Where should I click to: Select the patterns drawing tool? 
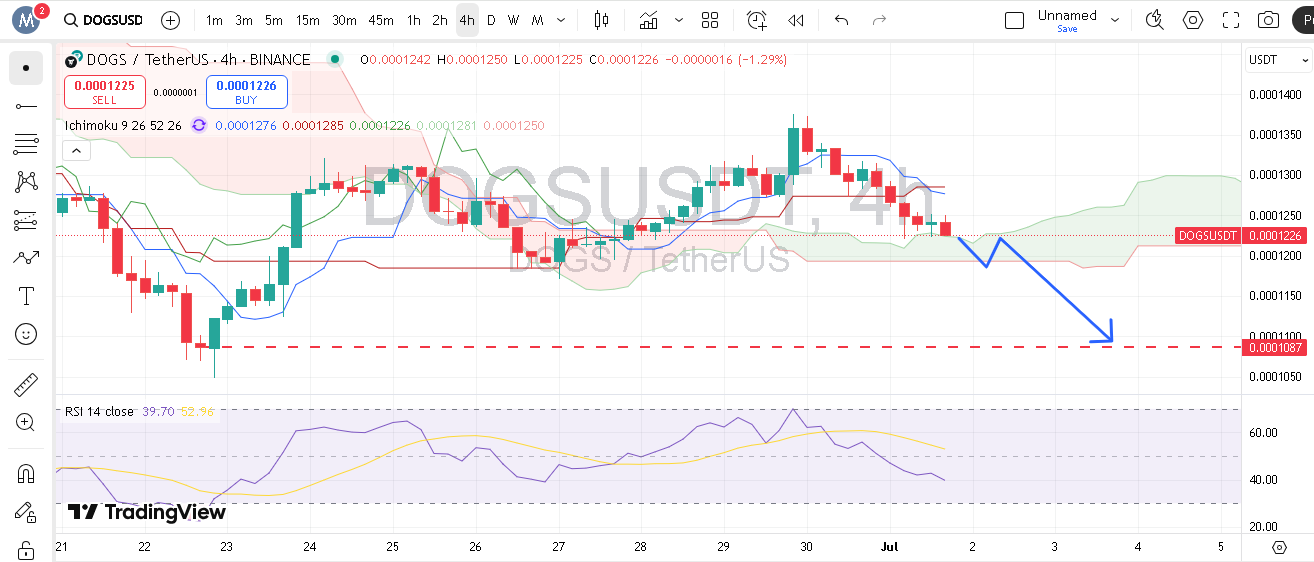pos(26,182)
